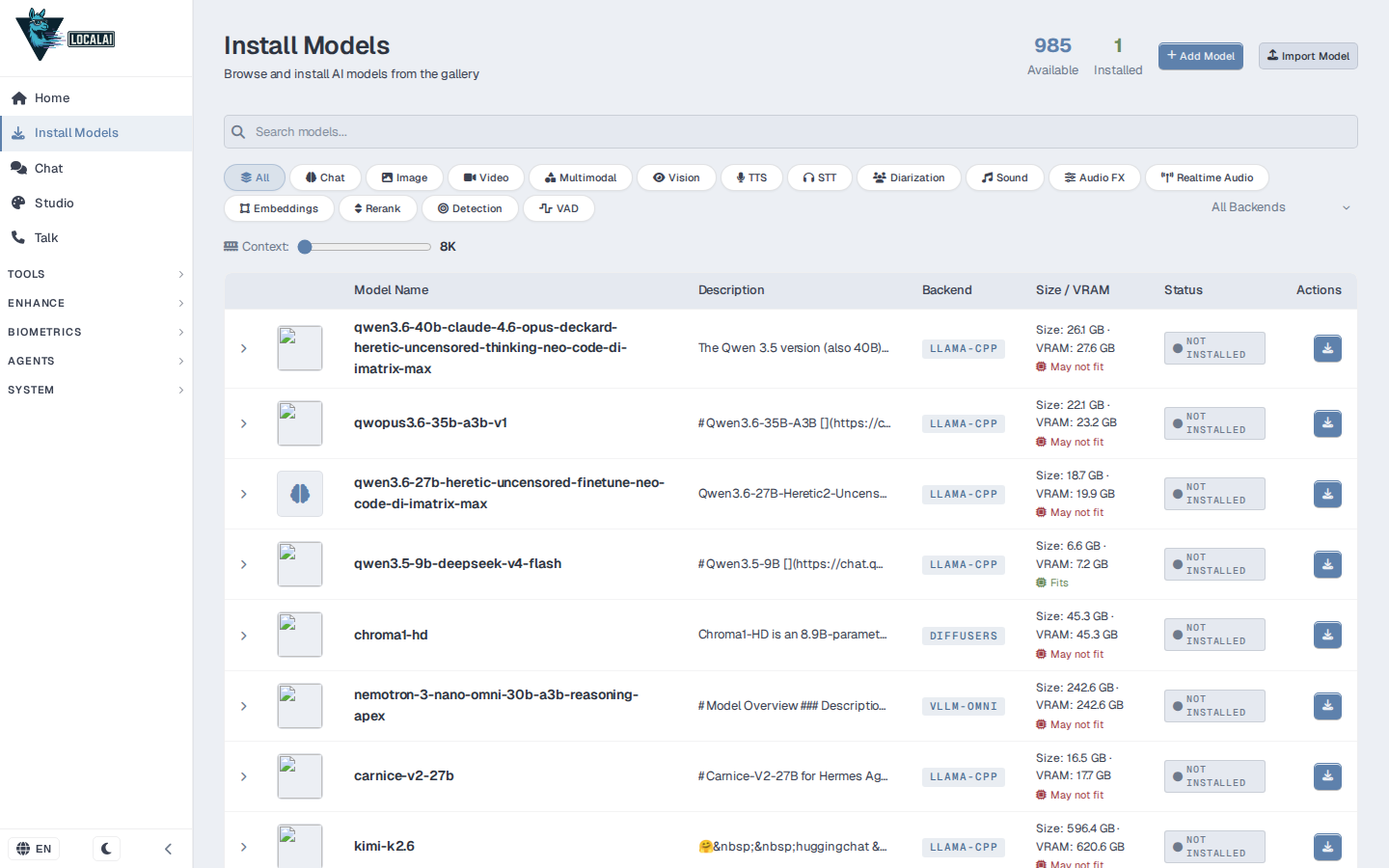The width and height of the screenshot is (1389, 868).
Task: Filter models by Video
Action: click(x=486, y=177)
